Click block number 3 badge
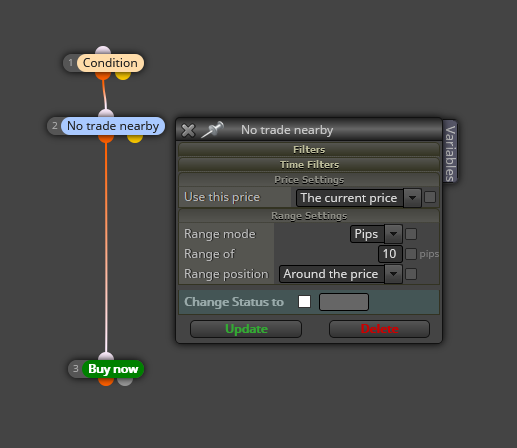517x448 pixels. pyautogui.click(x=76, y=369)
